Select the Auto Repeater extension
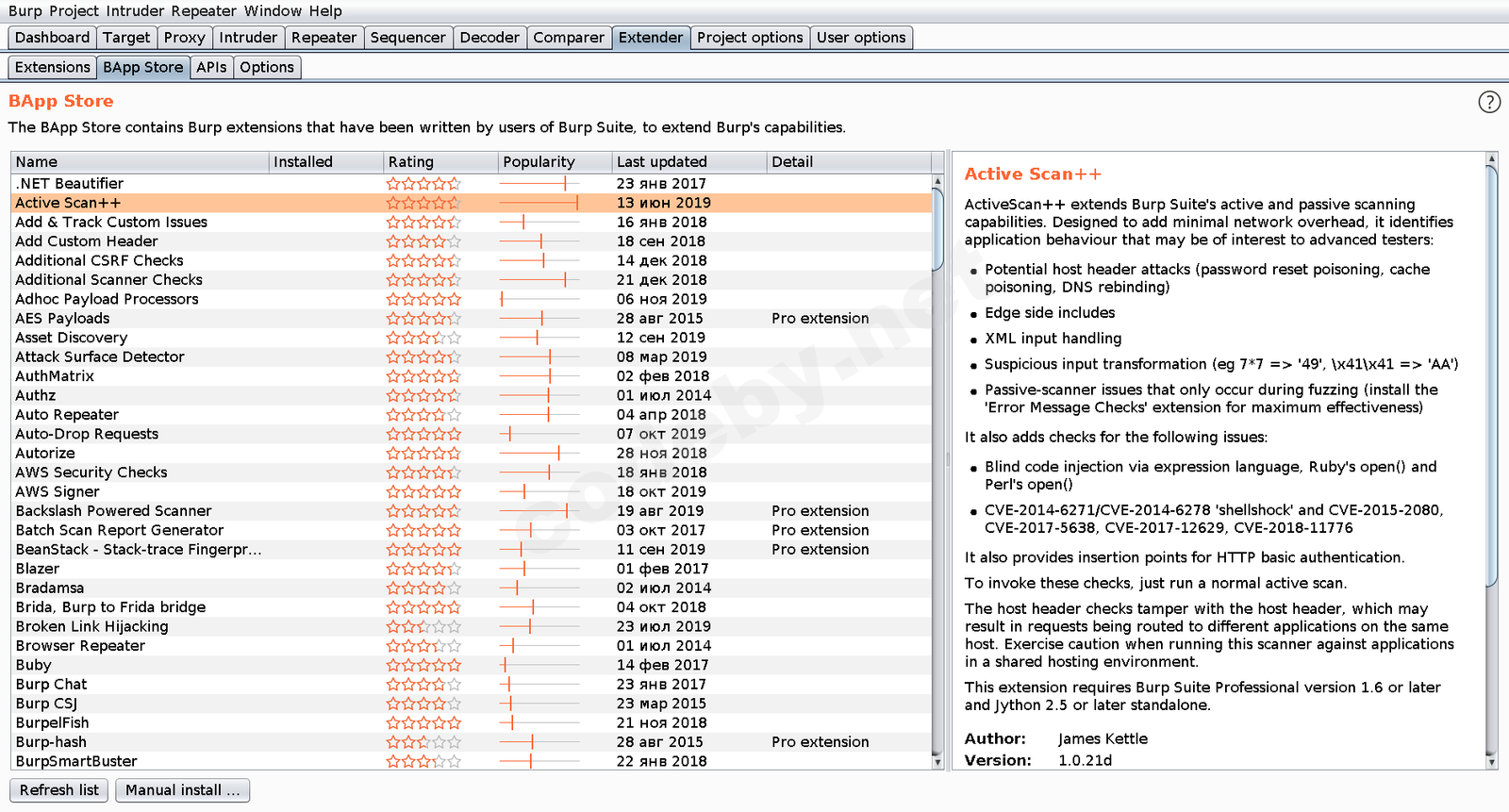Screen dimensions: 1509x812 [x=472, y=415]
